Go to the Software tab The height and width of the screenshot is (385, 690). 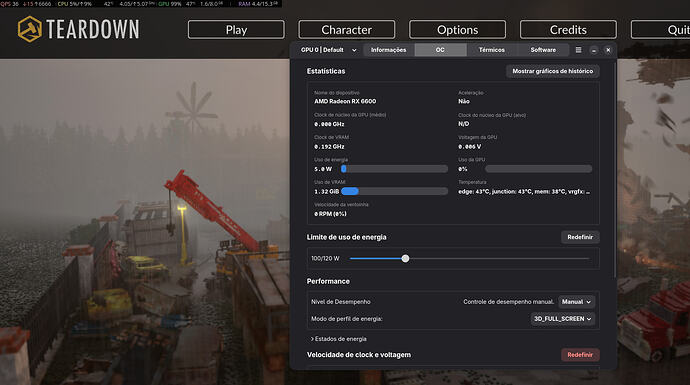543,50
